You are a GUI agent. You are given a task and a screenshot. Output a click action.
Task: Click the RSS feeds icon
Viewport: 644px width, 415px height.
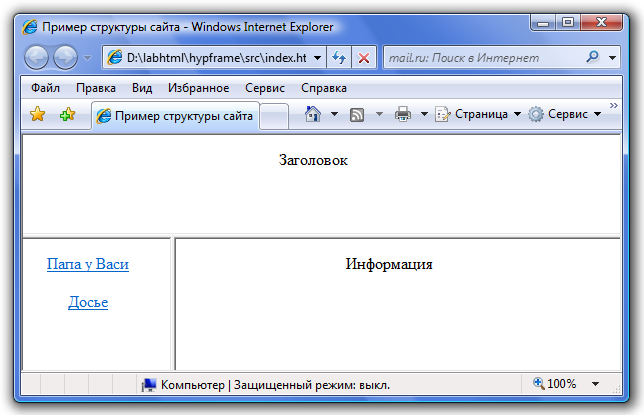(357, 115)
